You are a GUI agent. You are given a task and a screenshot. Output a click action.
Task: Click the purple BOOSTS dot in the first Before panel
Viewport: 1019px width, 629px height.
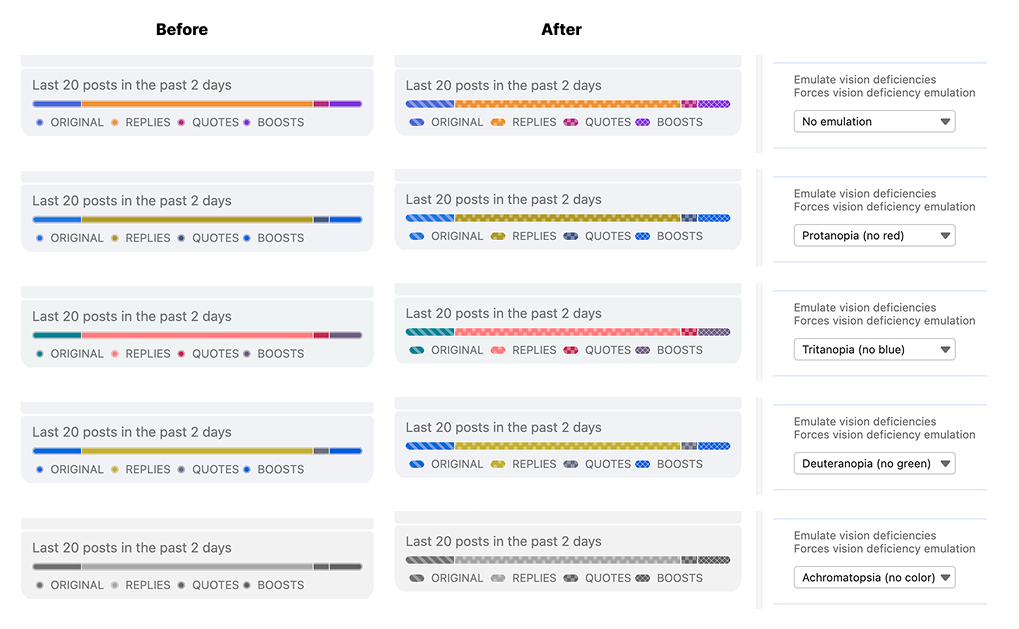tap(246, 123)
